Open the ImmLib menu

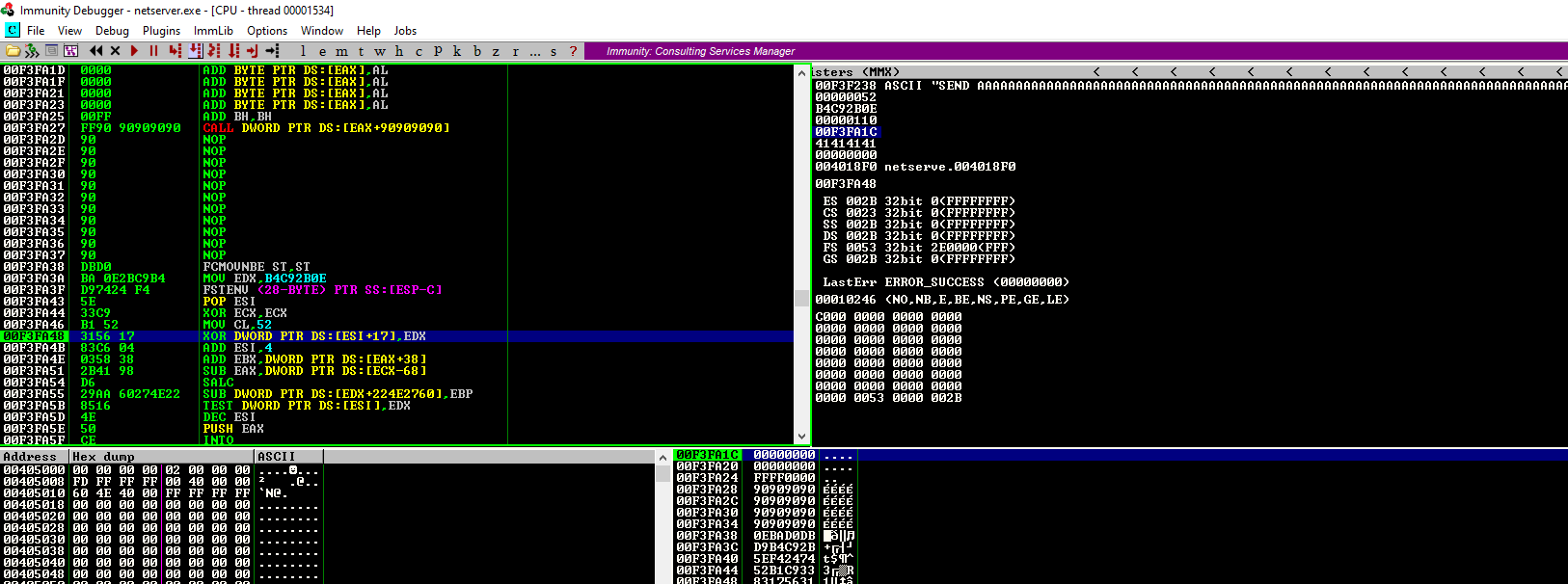(213, 31)
